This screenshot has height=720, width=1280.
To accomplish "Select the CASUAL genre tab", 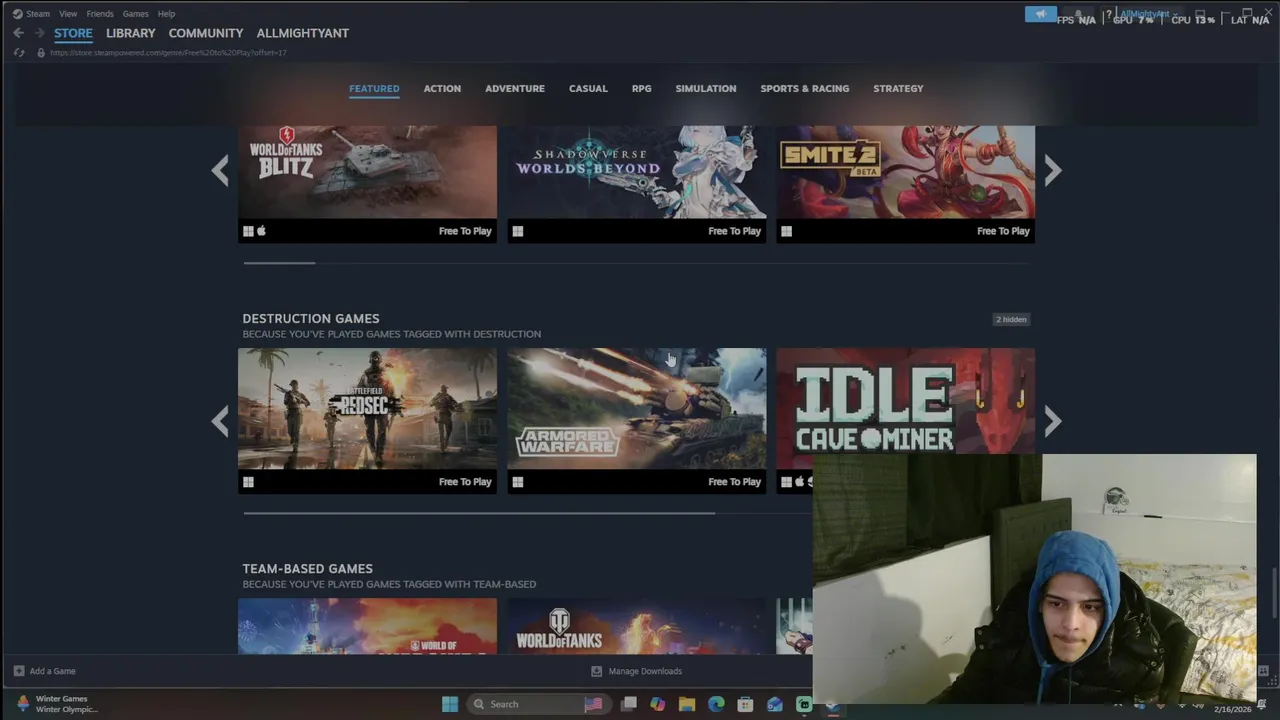I will (x=588, y=89).
